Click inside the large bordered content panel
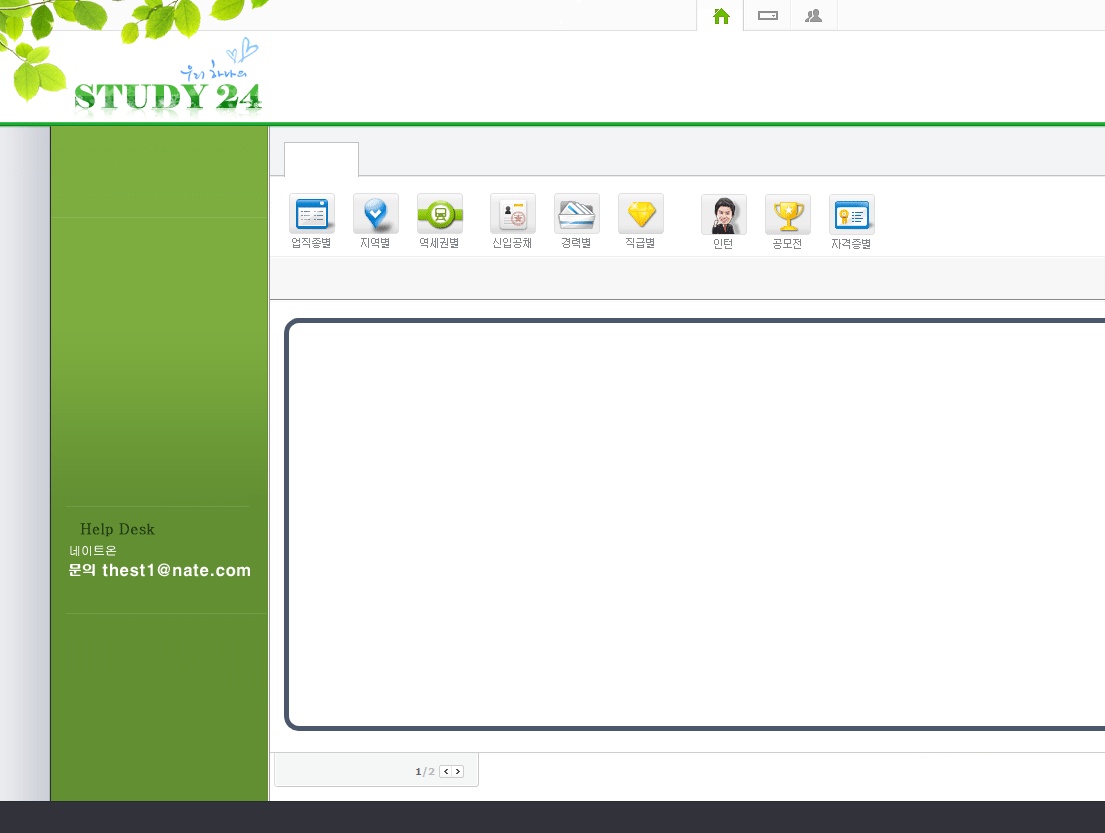This screenshot has height=833, width=1105. [x=695, y=525]
